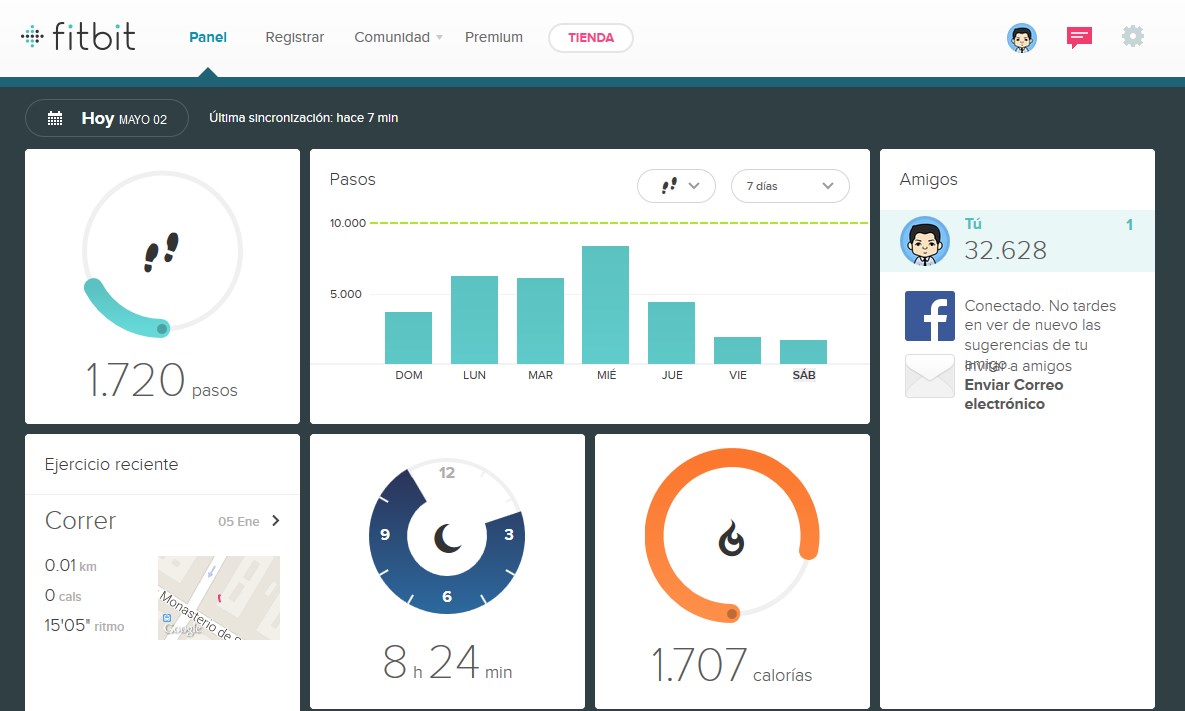Open the profile avatar menu
Viewport: 1185px width, 711px height.
[x=1021, y=38]
